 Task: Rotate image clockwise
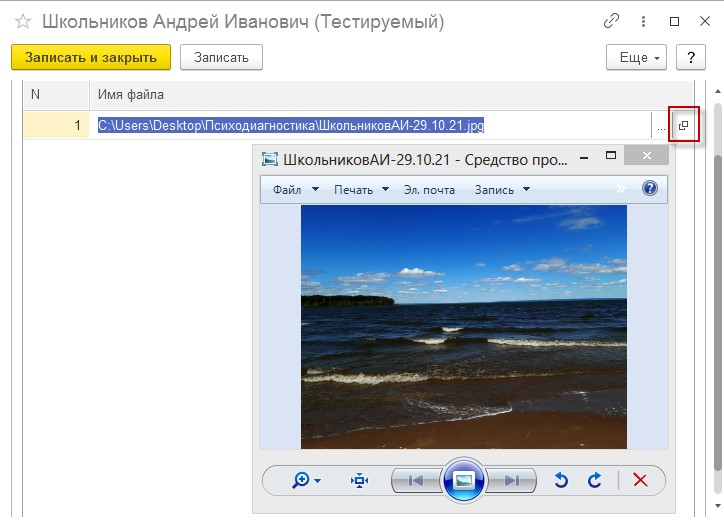[x=595, y=480]
